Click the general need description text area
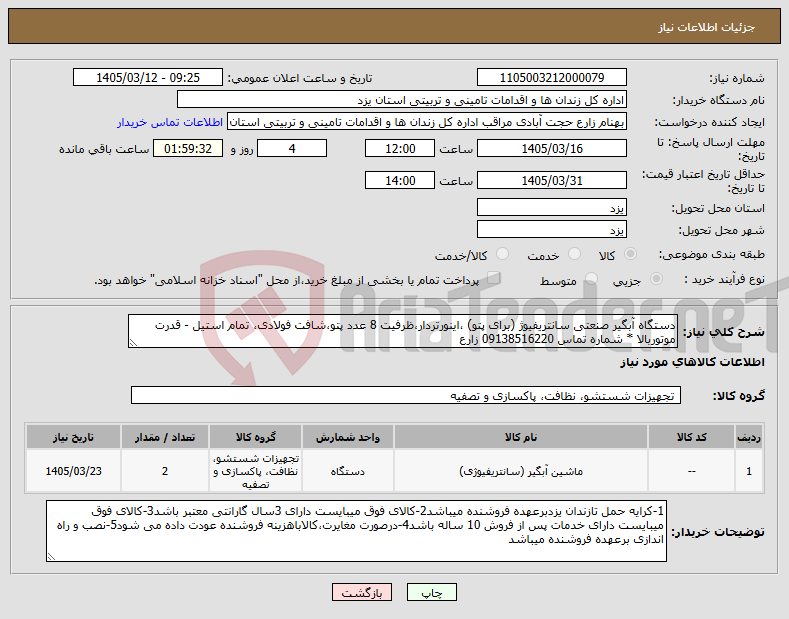789x619 pixels. (x=403, y=331)
